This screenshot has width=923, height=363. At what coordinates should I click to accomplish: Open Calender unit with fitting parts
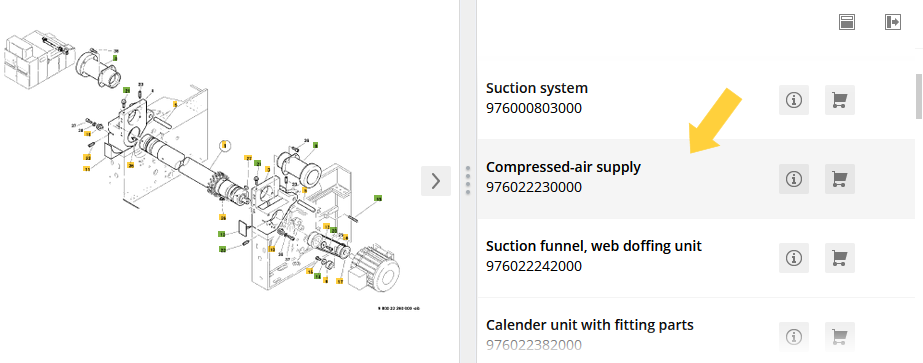coord(696,335)
